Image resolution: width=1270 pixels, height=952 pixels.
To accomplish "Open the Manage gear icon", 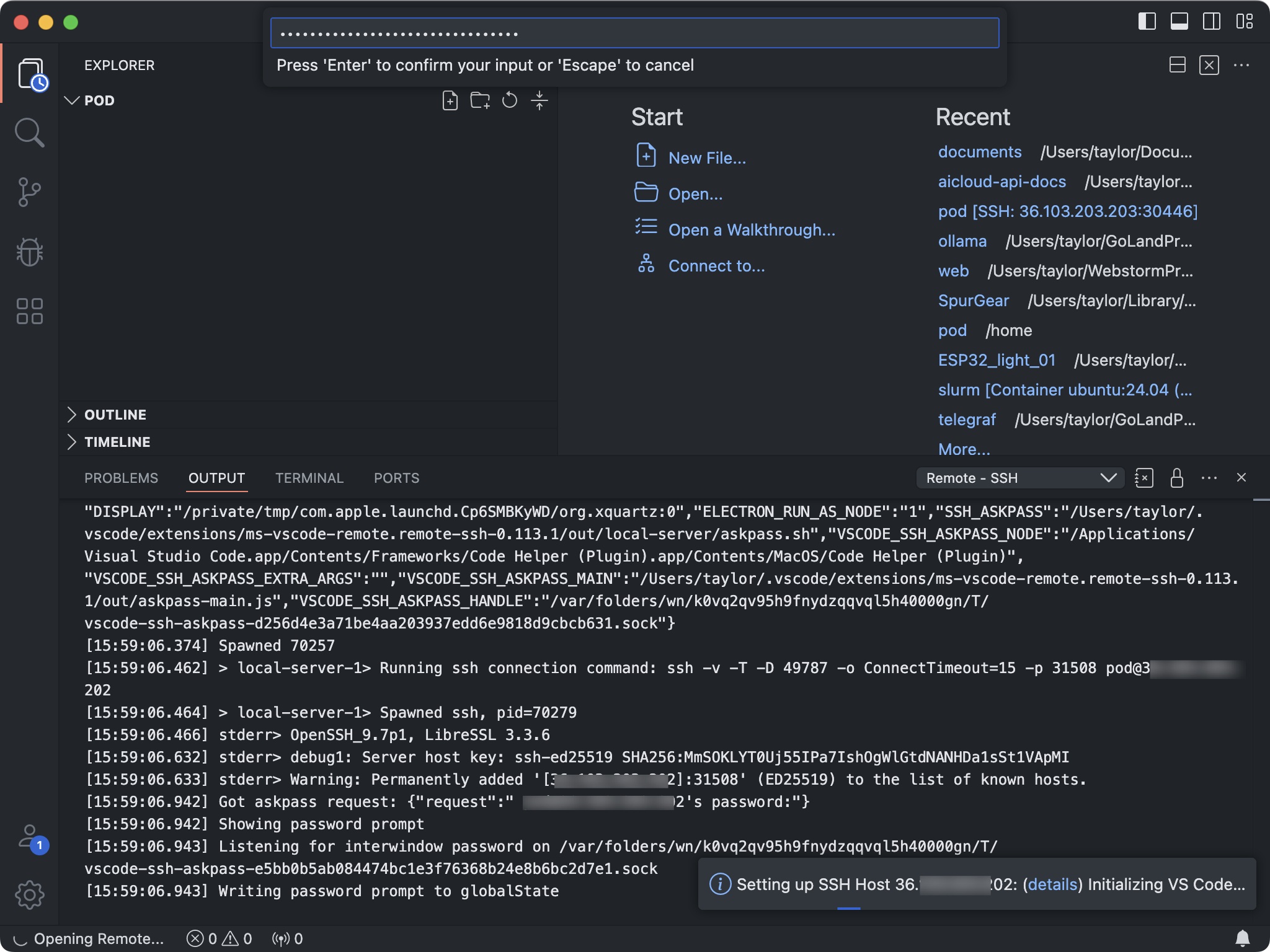I will pyautogui.click(x=30, y=895).
